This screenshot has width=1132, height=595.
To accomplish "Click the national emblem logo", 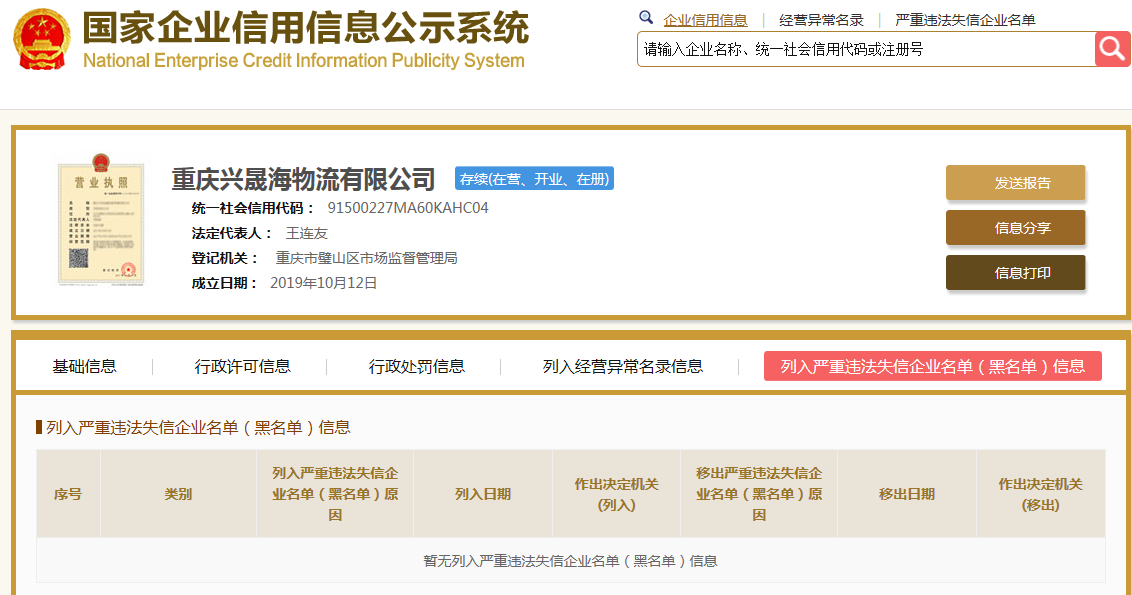I will pyautogui.click(x=42, y=40).
